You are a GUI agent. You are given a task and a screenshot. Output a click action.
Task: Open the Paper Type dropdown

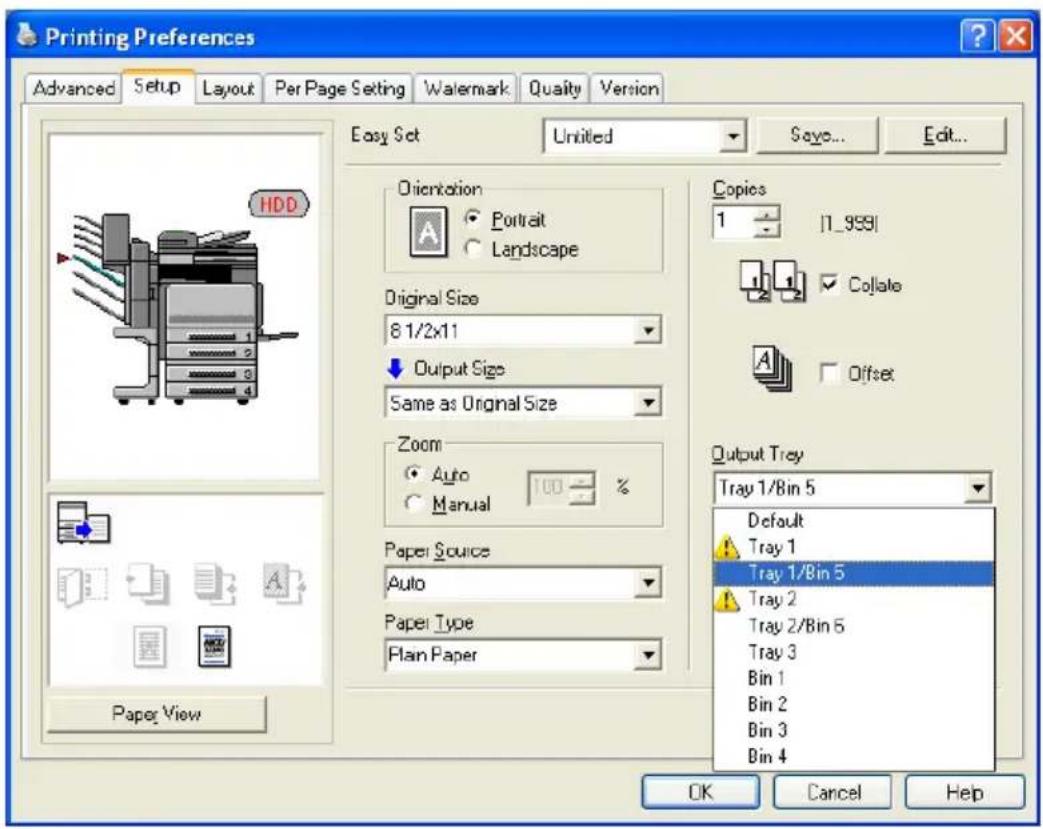click(648, 655)
